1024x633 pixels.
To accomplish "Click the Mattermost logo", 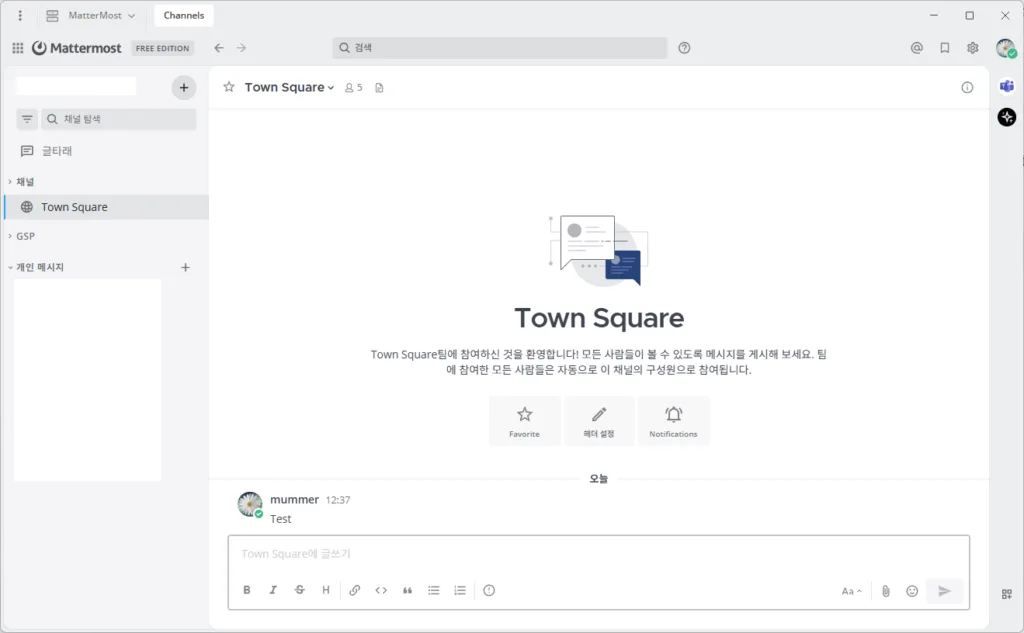I will pos(76,48).
